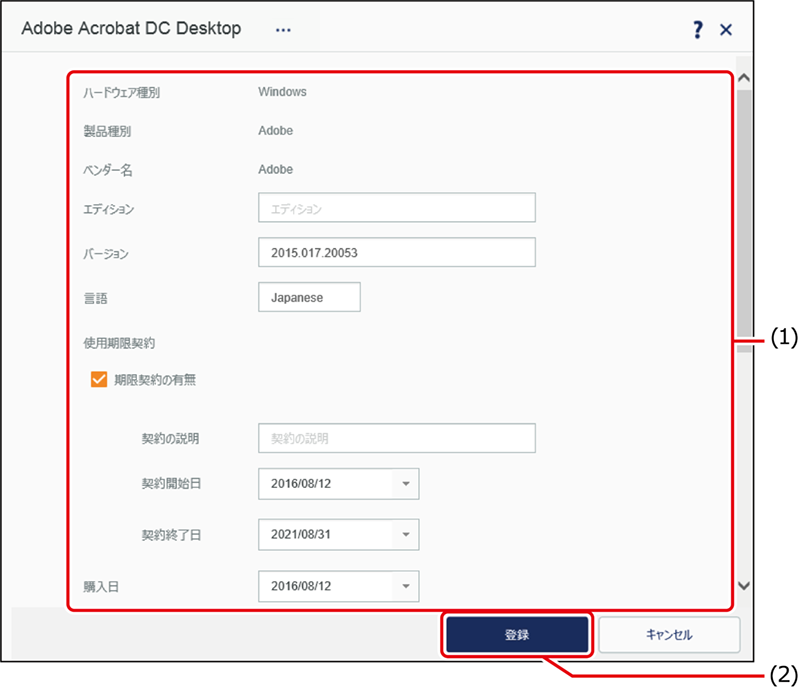Open the three-dots menu beside the title

(283, 30)
